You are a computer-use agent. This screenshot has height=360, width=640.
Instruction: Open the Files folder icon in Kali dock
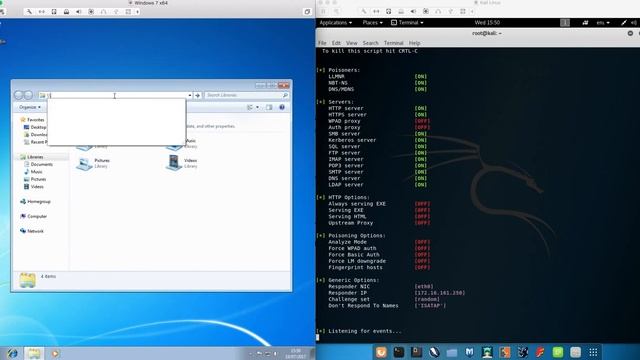coord(451,352)
